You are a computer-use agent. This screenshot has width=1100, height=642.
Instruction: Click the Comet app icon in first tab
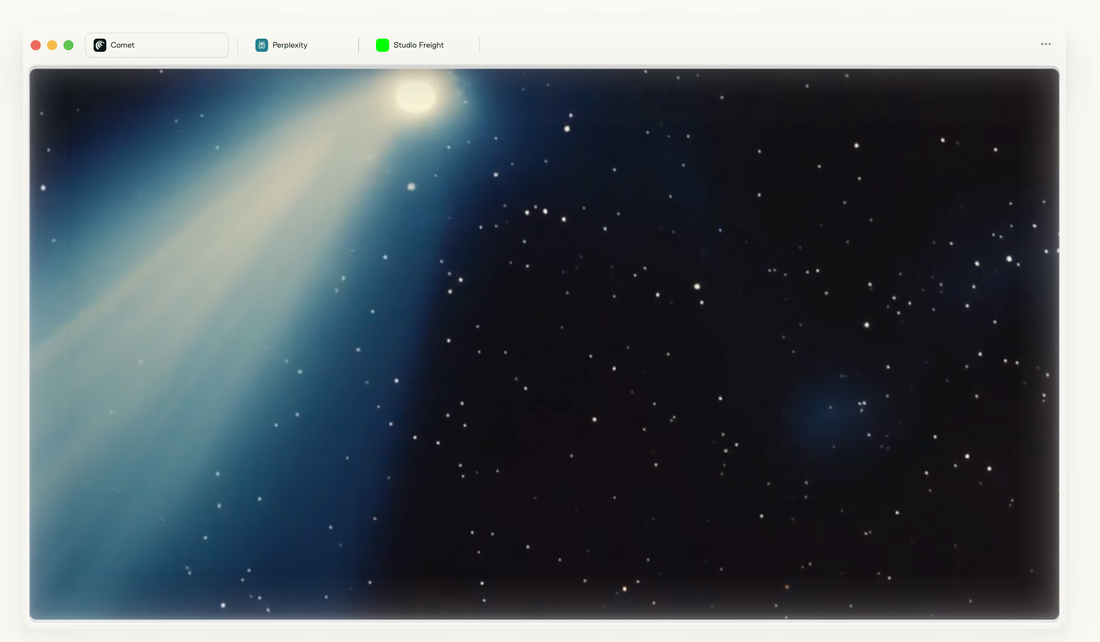[100, 45]
